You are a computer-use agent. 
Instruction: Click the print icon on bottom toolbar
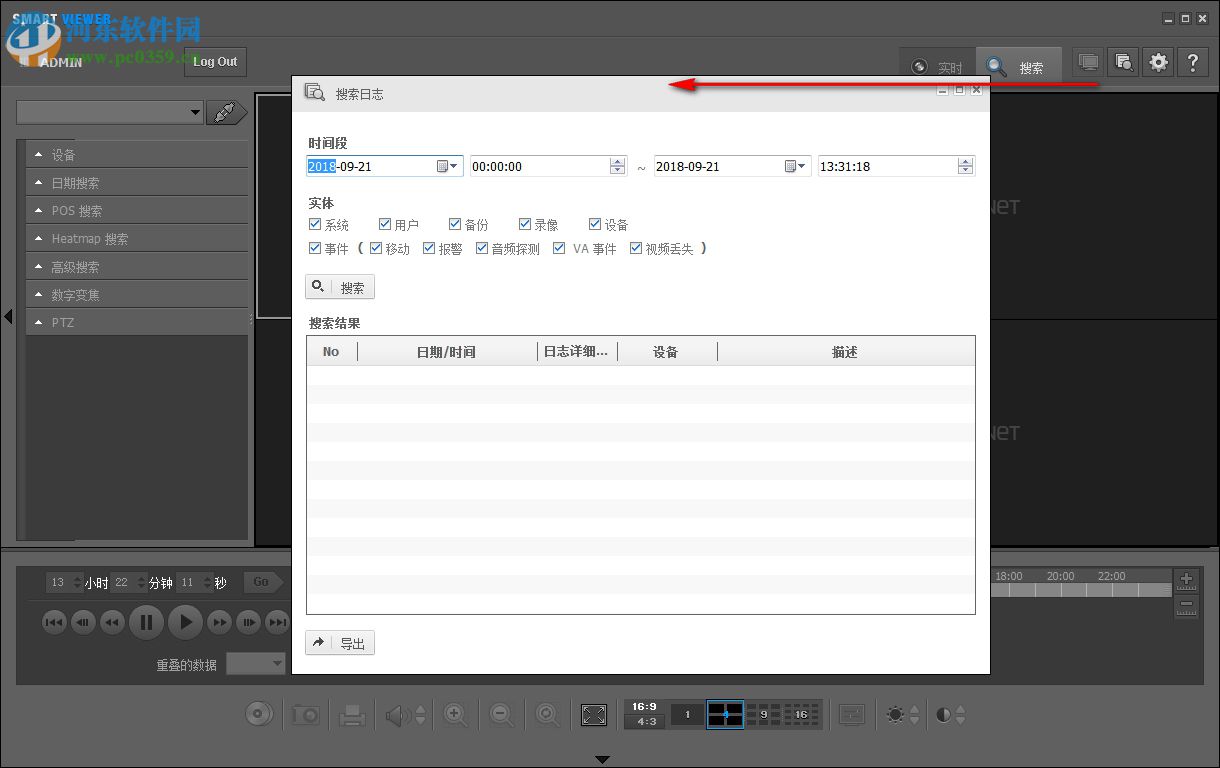point(351,714)
